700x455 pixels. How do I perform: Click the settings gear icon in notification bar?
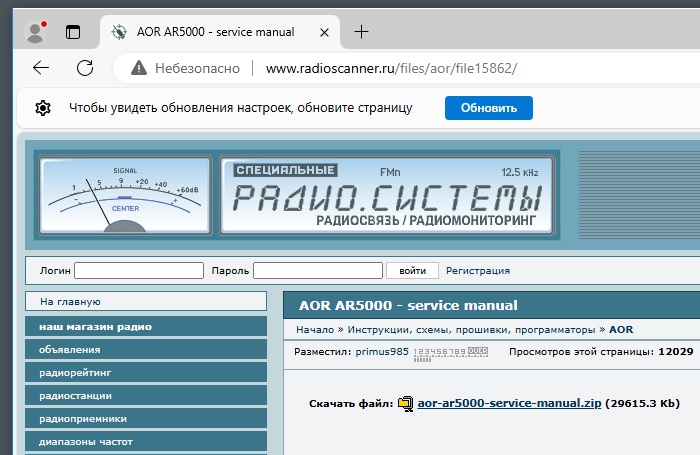(43, 108)
